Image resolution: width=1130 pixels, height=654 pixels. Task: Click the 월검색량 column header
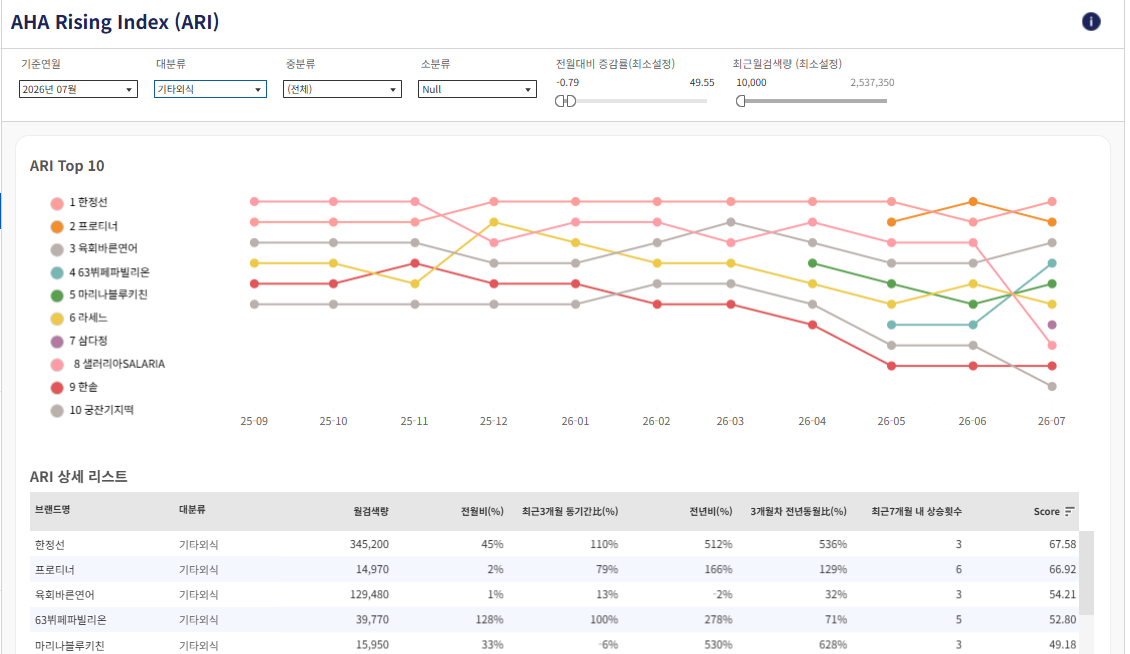(x=370, y=511)
